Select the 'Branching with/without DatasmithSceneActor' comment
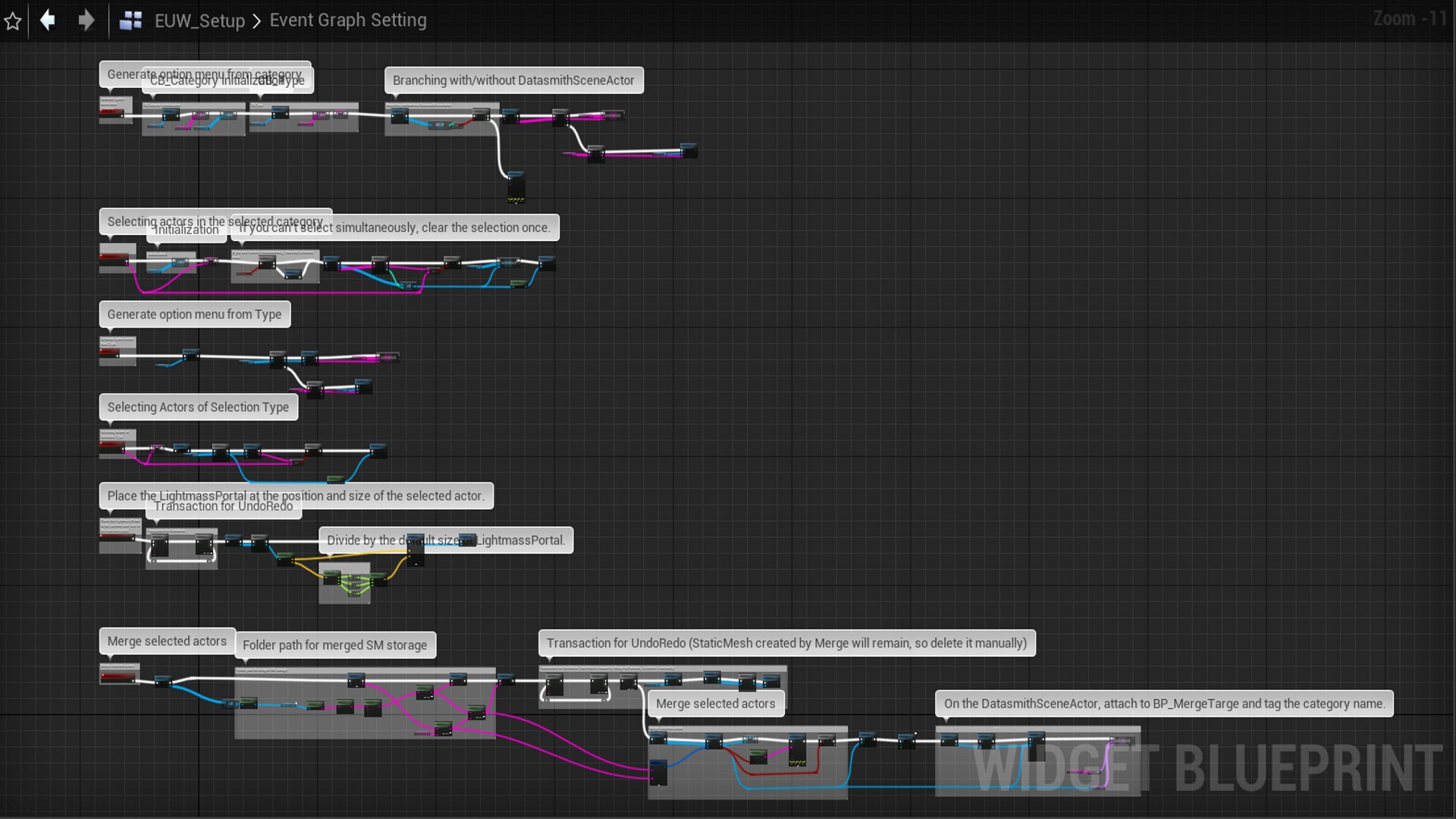Screen dimensions: 1456x819 (513, 80)
